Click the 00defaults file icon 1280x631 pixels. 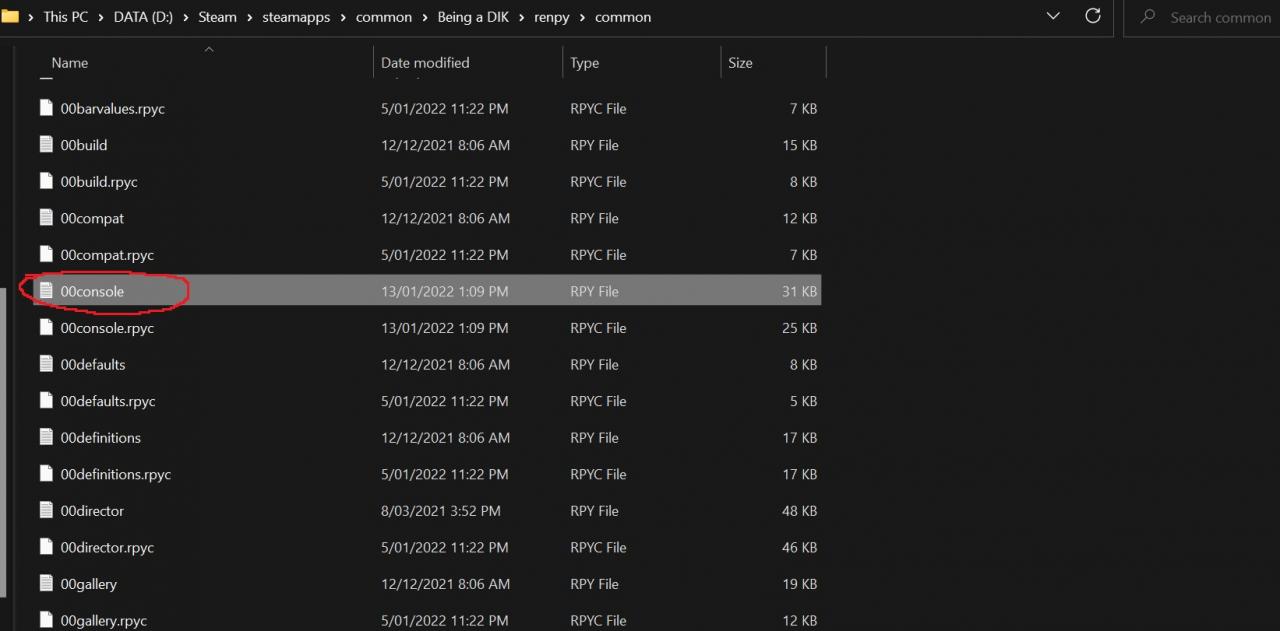[46, 364]
